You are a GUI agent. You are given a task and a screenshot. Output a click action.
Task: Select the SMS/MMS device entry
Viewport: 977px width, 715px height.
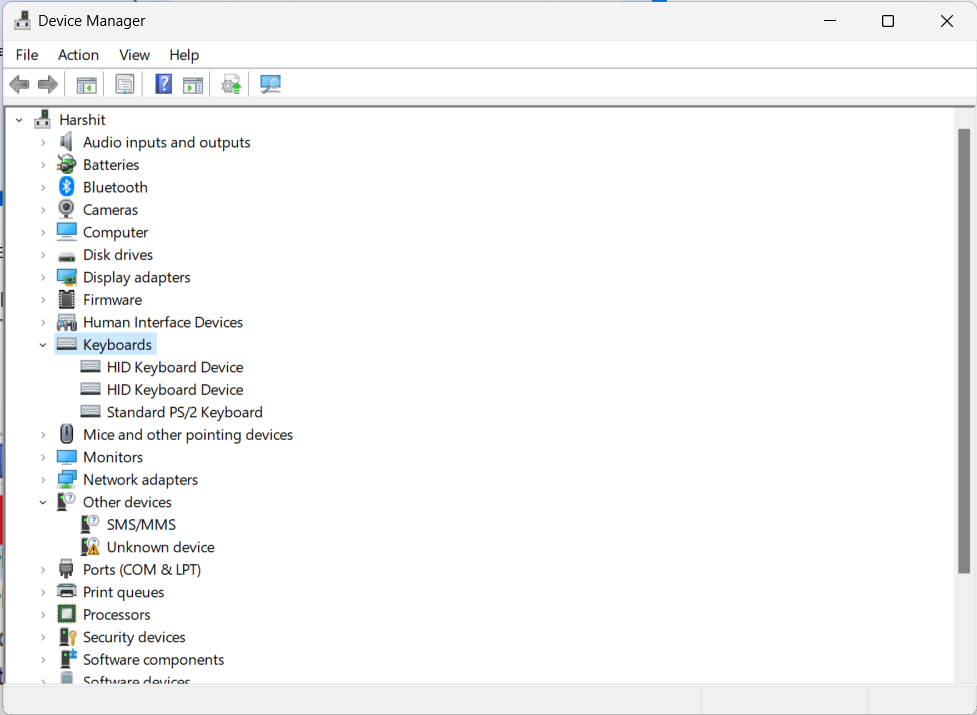click(141, 525)
